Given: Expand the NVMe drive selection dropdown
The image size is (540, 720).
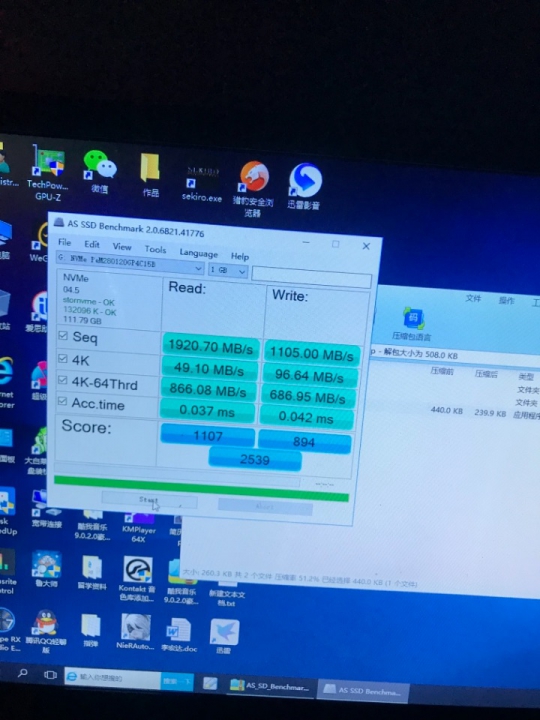Looking at the screenshot, I should click(130, 264).
